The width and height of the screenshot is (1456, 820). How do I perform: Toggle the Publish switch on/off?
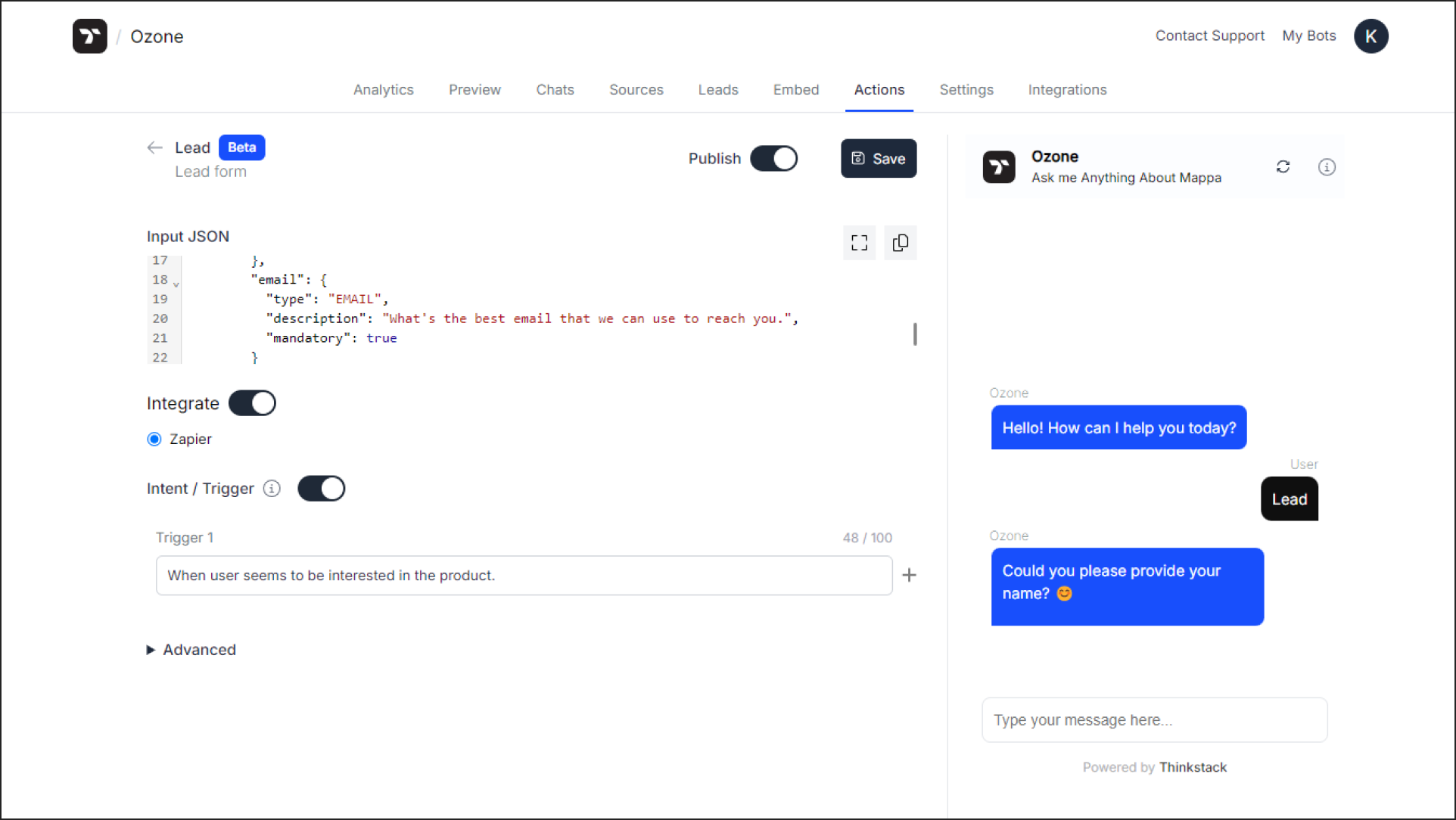(774, 158)
